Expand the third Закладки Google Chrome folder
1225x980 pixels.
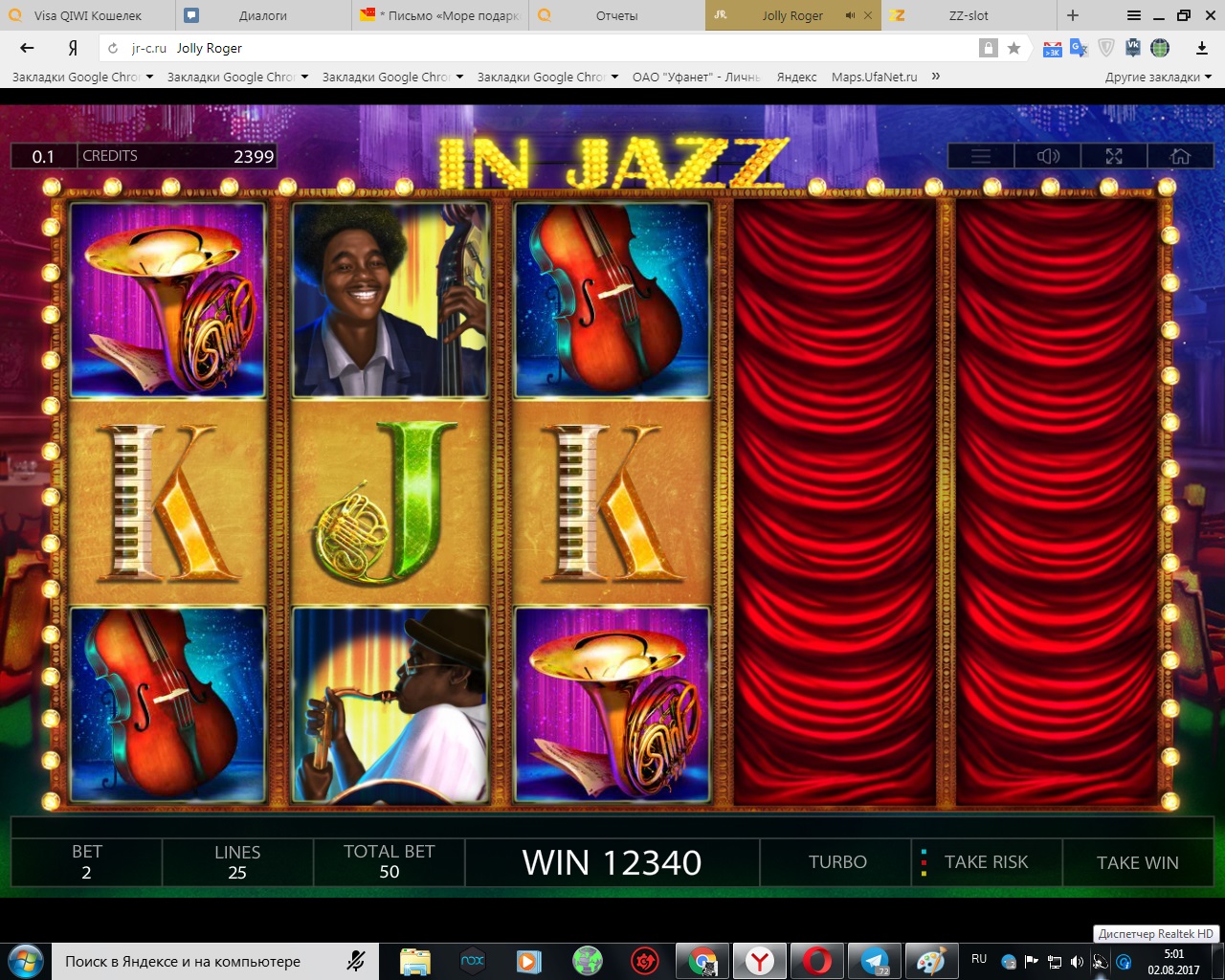392,77
